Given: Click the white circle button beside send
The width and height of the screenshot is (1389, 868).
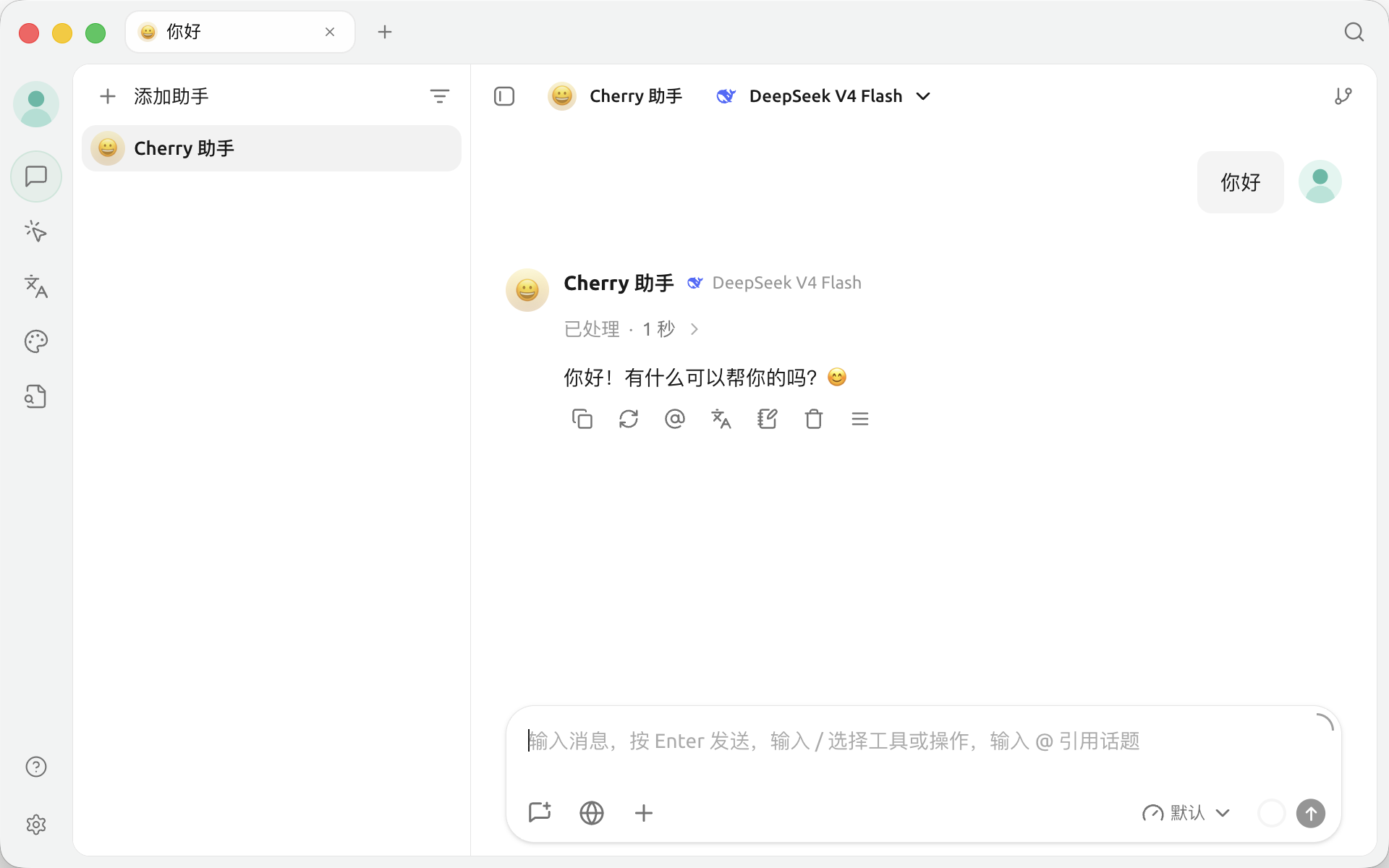Looking at the screenshot, I should pyautogui.click(x=1271, y=813).
